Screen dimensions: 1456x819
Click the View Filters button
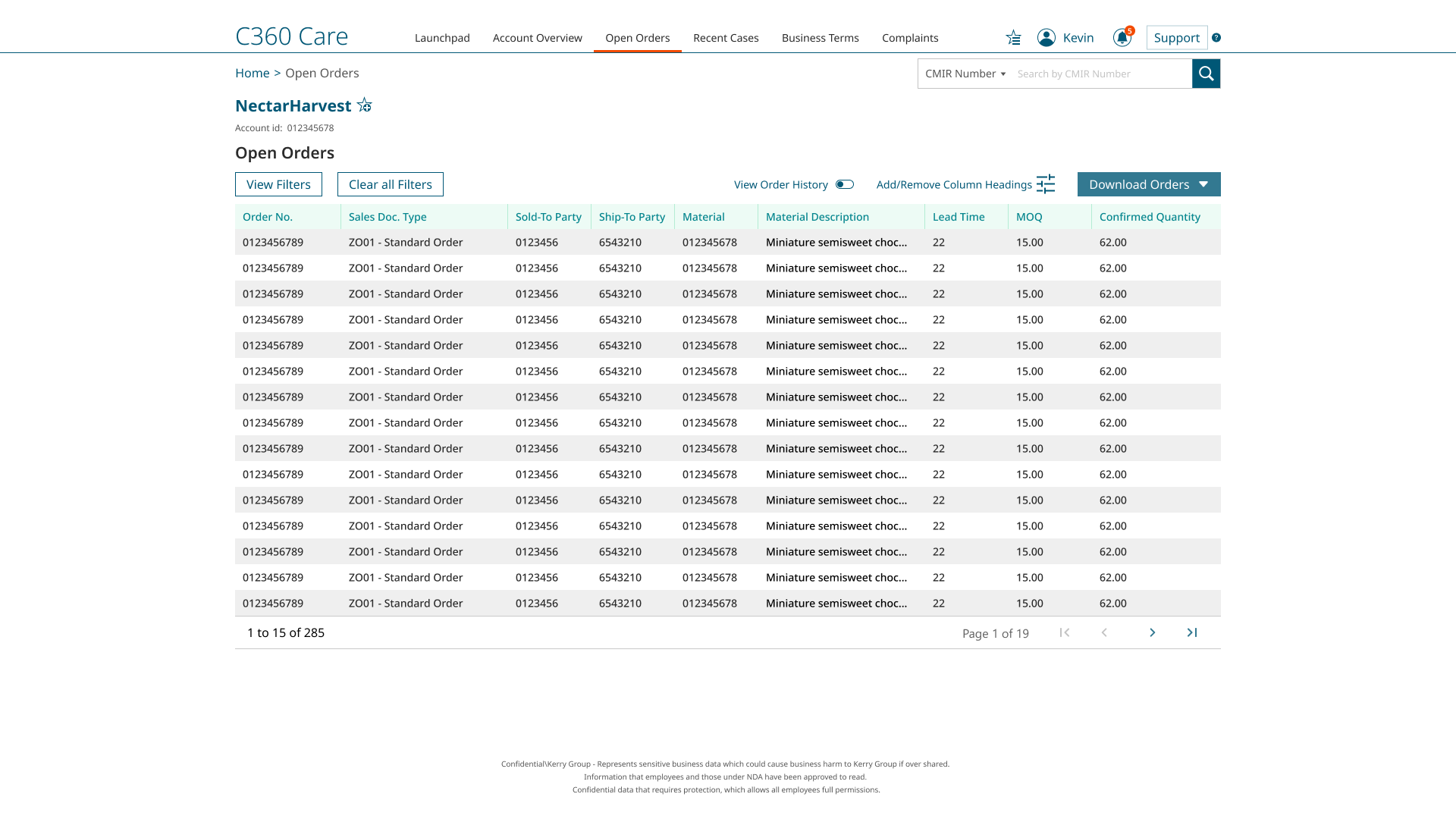[278, 184]
